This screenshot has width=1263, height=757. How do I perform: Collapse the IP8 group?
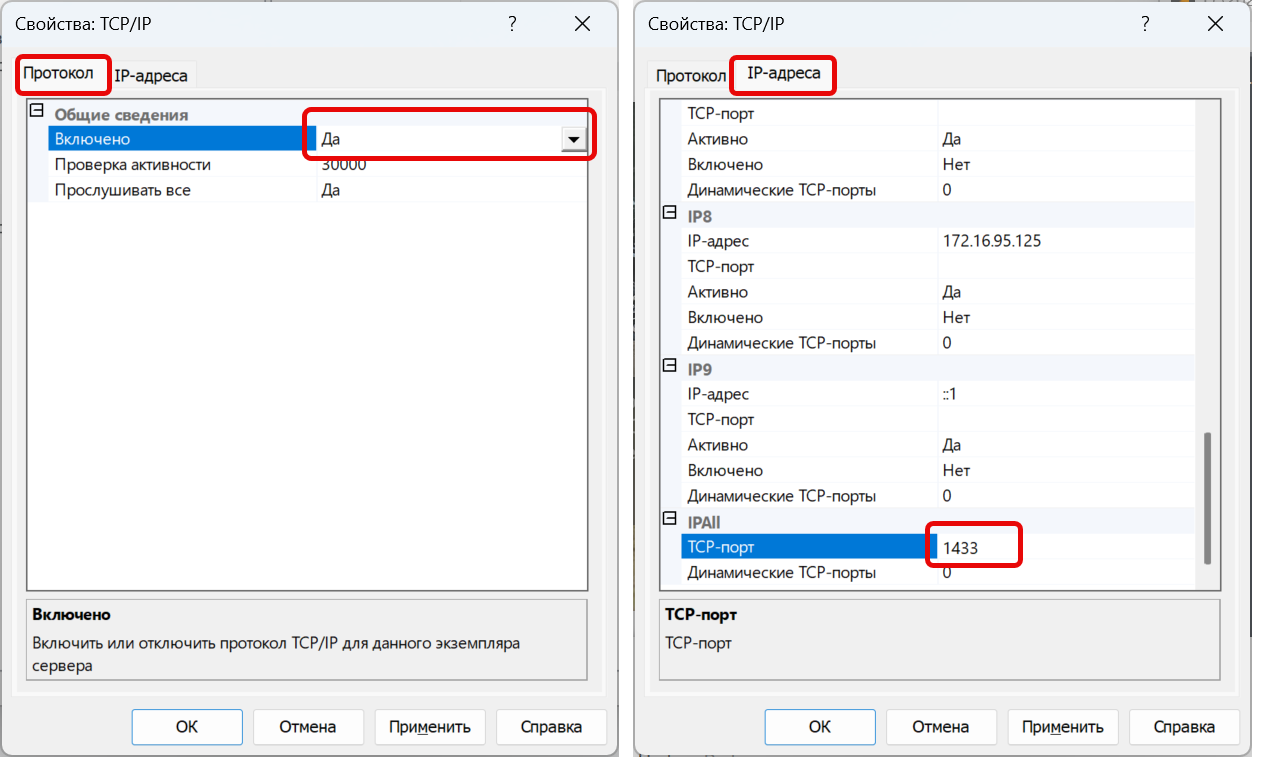click(x=669, y=213)
